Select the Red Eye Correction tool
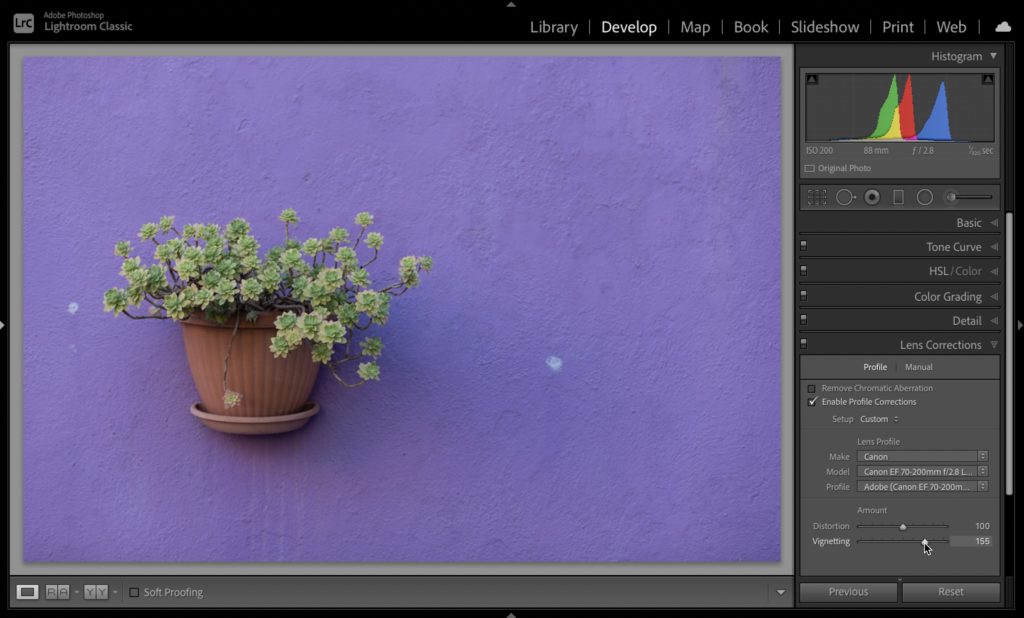 [x=872, y=197]
